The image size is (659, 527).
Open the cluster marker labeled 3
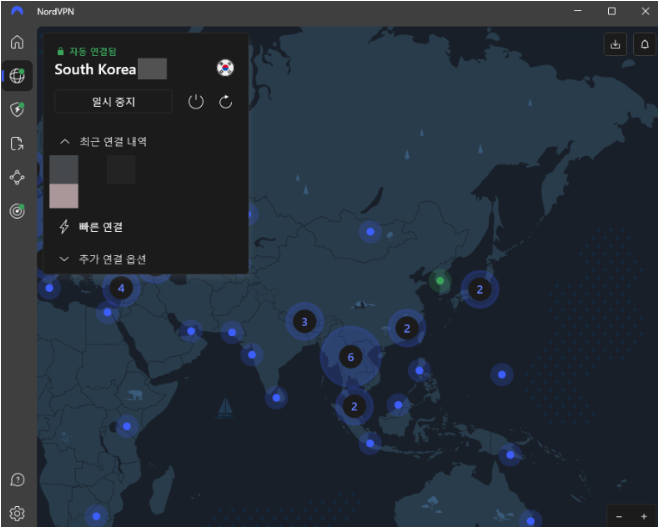click(305, 322)
